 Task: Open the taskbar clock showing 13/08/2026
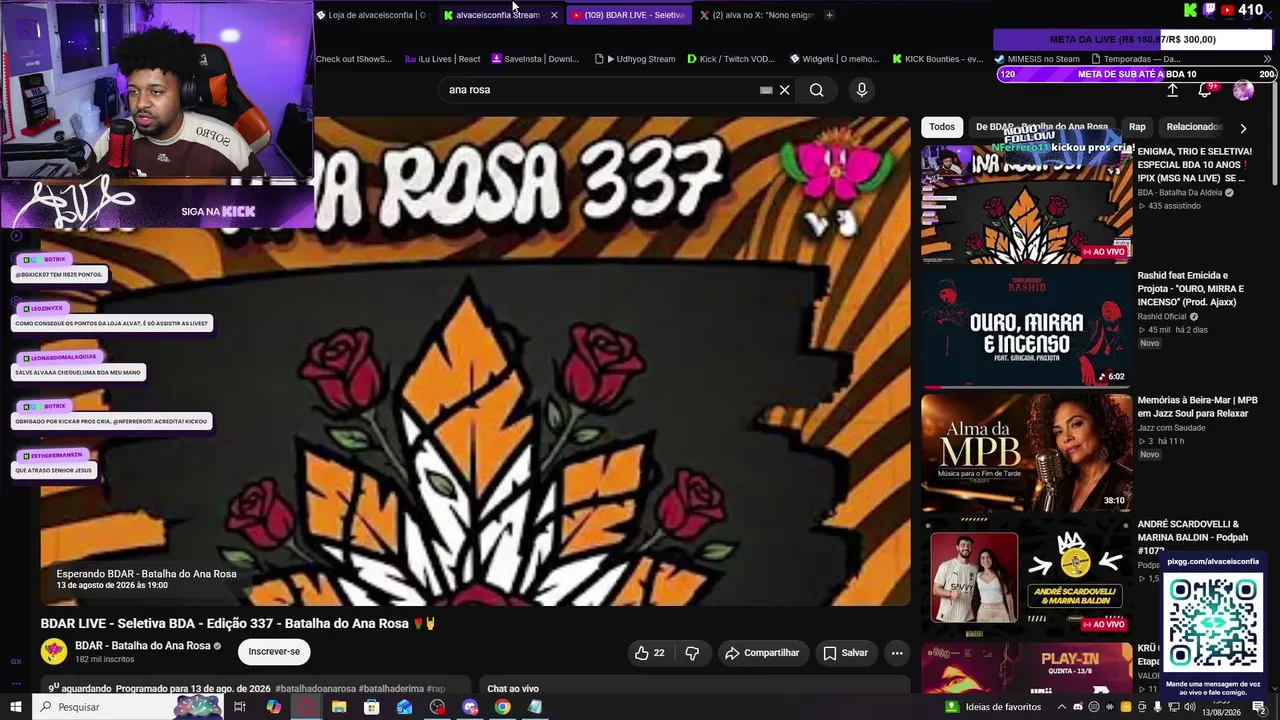click(1221, 707)
